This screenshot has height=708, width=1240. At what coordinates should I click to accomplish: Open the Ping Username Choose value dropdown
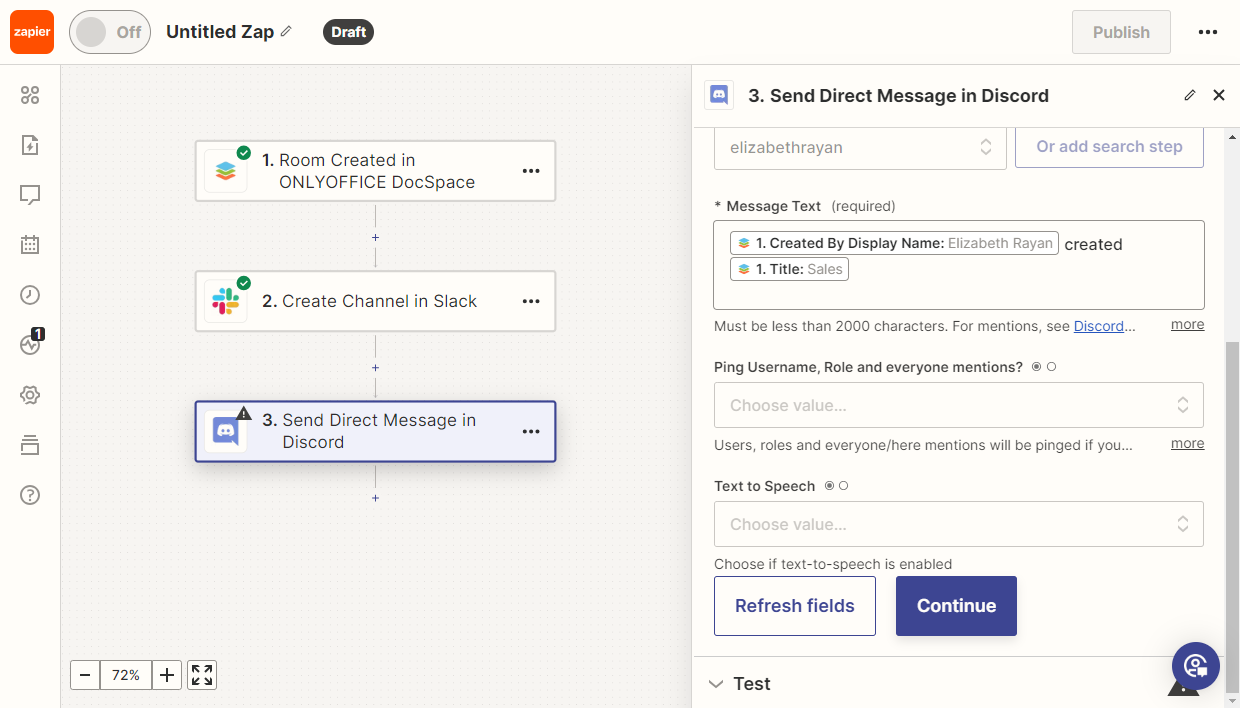tap(958, 405)
